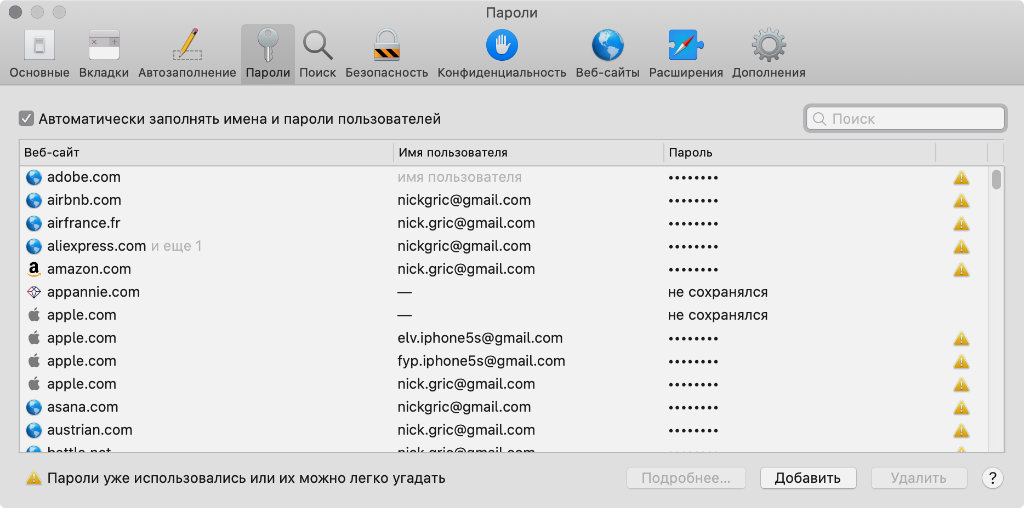Sort list by Веб-сайт column header
Viewport: 1024px width, 508px height.
click(205, 152)
